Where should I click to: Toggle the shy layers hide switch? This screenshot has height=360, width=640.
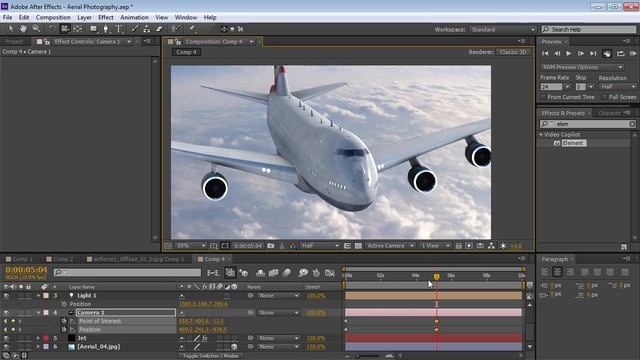260,273
